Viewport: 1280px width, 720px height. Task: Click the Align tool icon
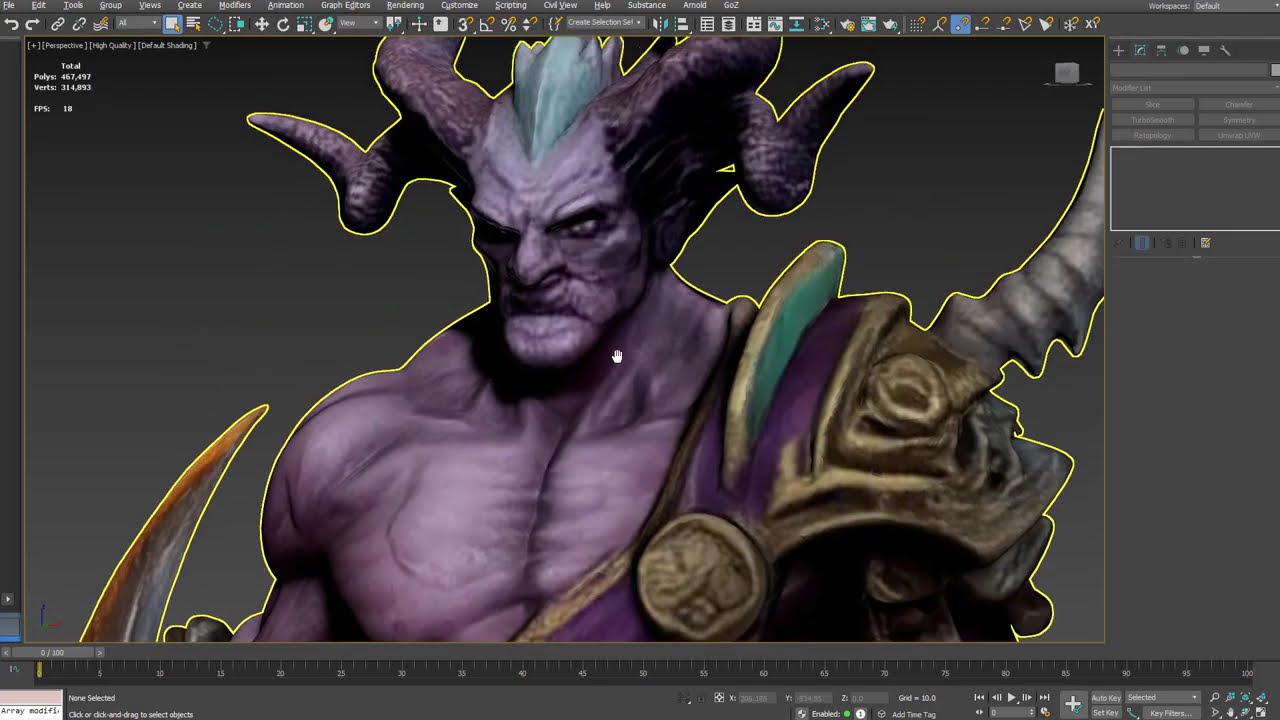point(683,24)
